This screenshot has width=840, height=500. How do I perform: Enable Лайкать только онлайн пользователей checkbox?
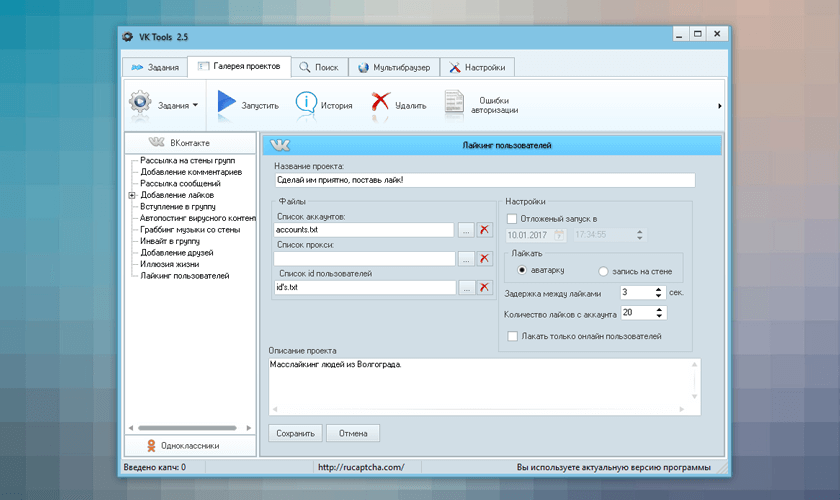pos(513,336)
